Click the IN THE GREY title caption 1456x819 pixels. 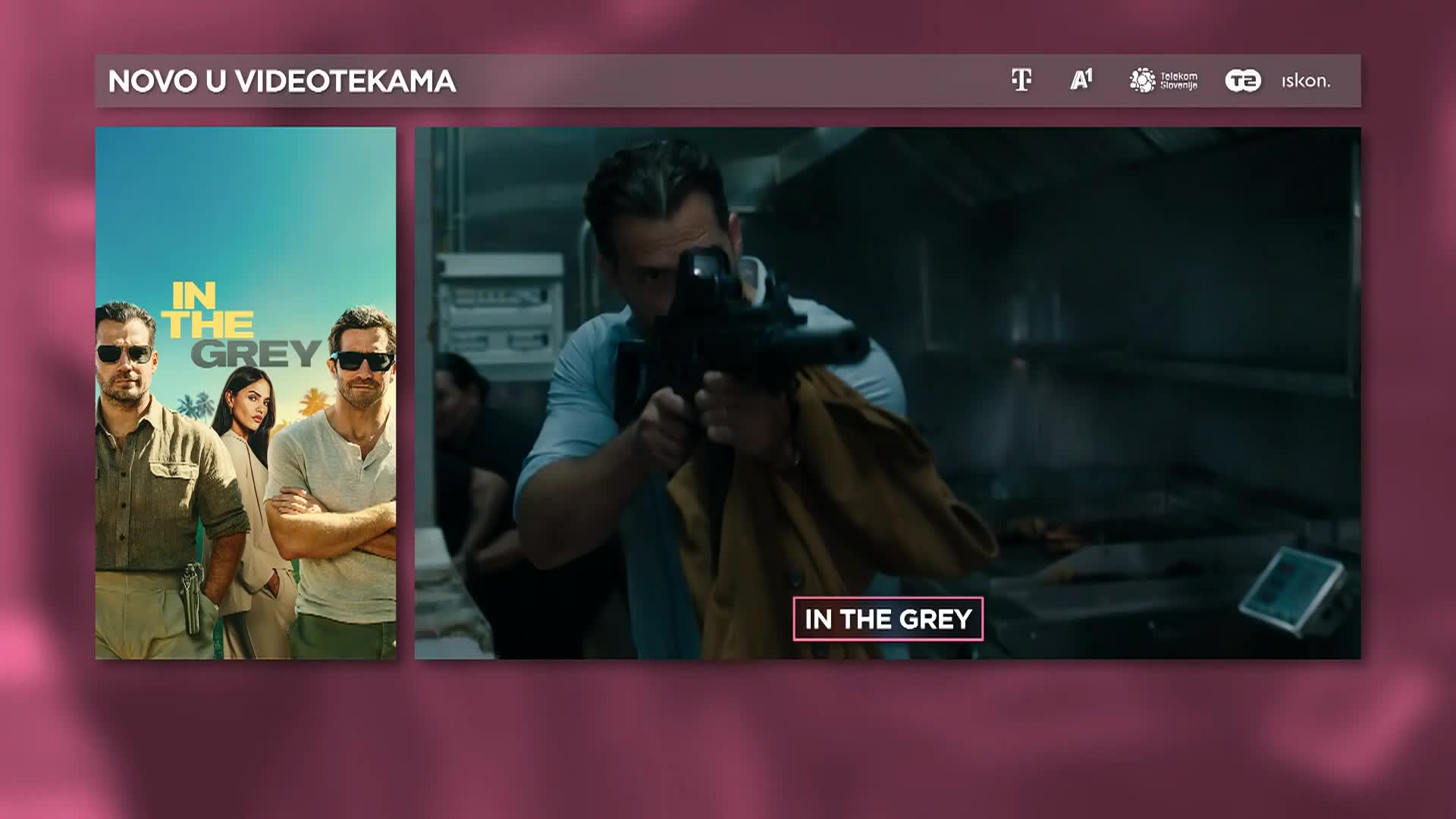[x=888, y=619]
